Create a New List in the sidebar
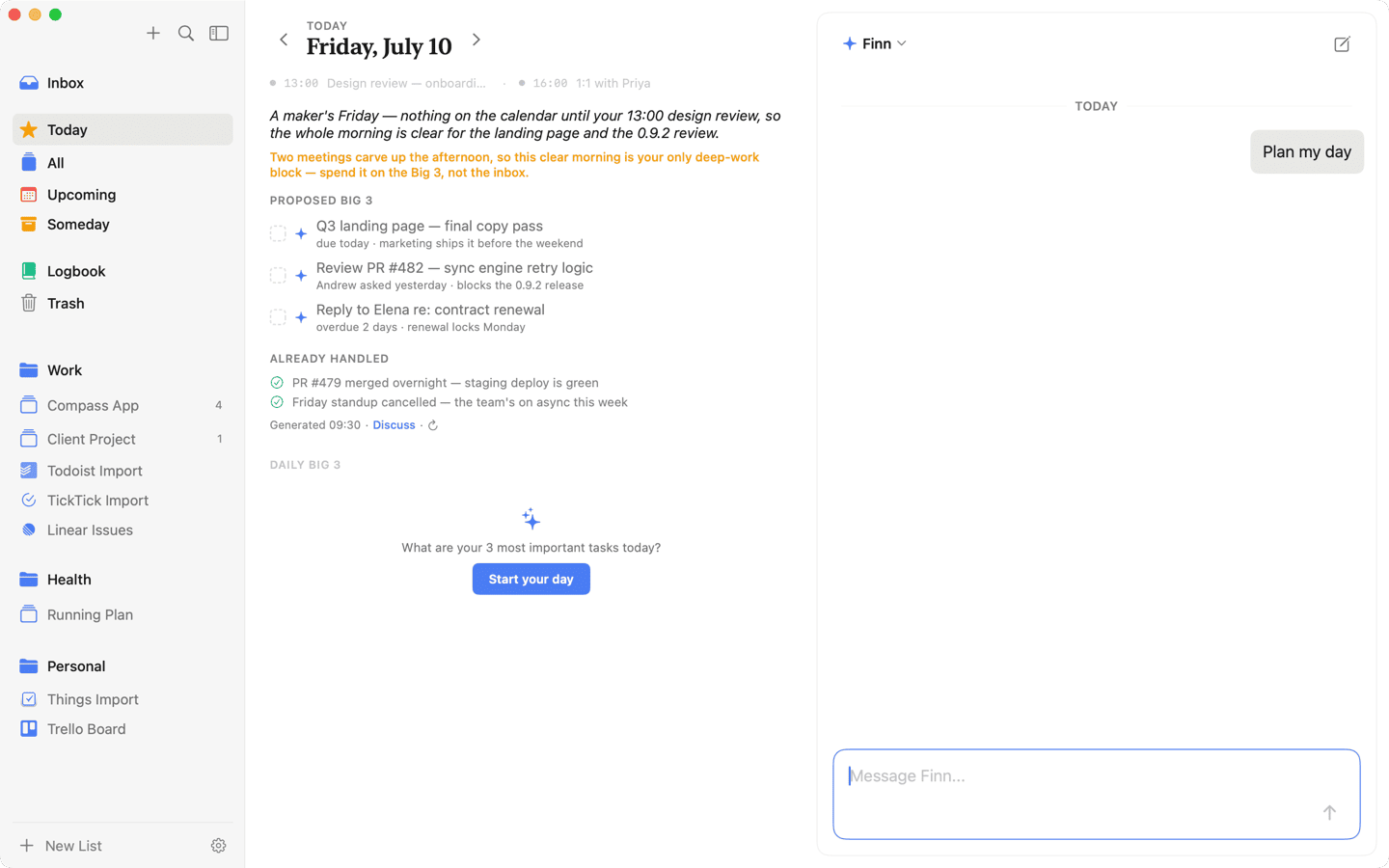Screen dimensions: 1389x868 pyautogui.click(x=61, y=846)
